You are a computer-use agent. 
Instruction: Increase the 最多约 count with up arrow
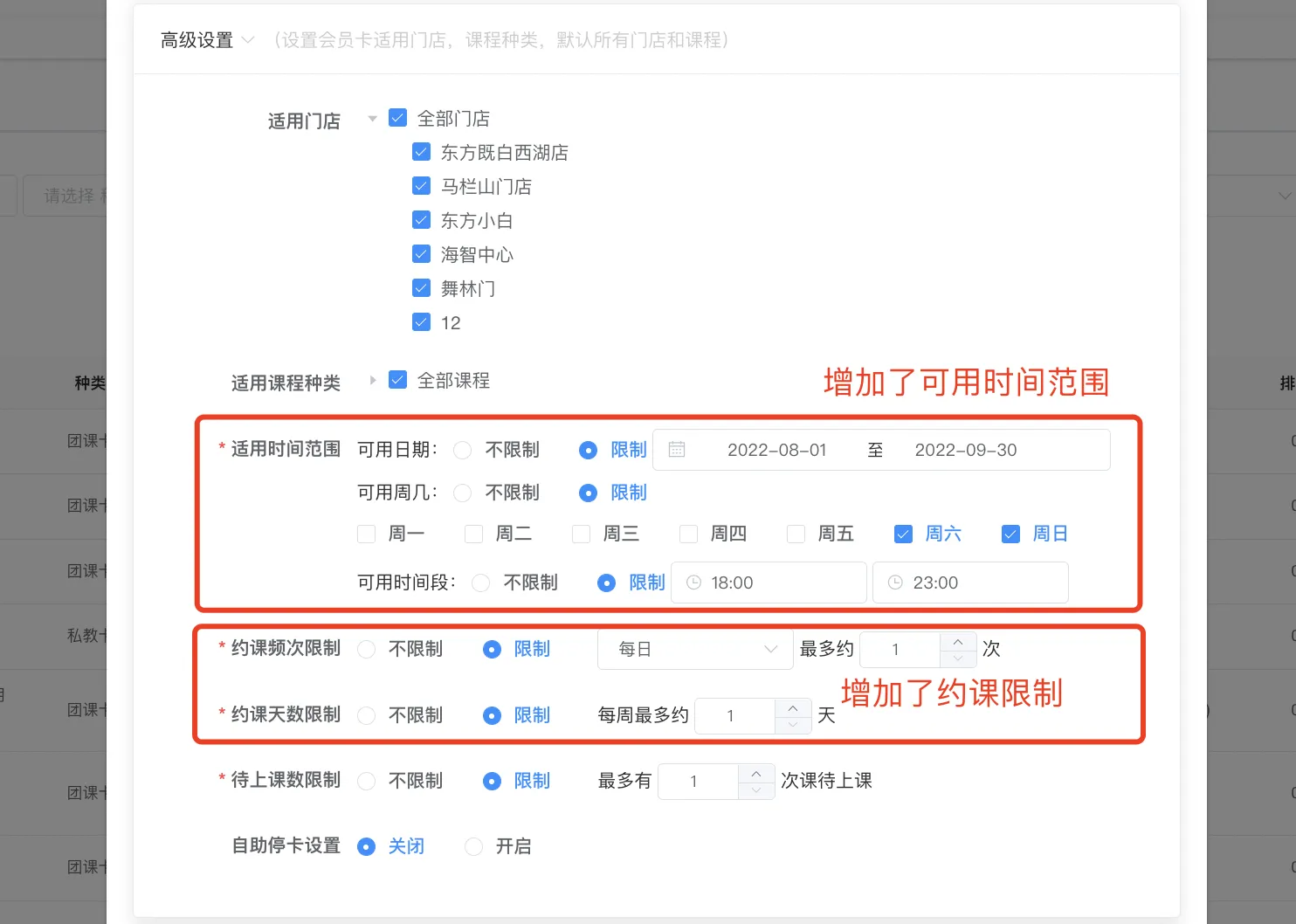(958, 641)
